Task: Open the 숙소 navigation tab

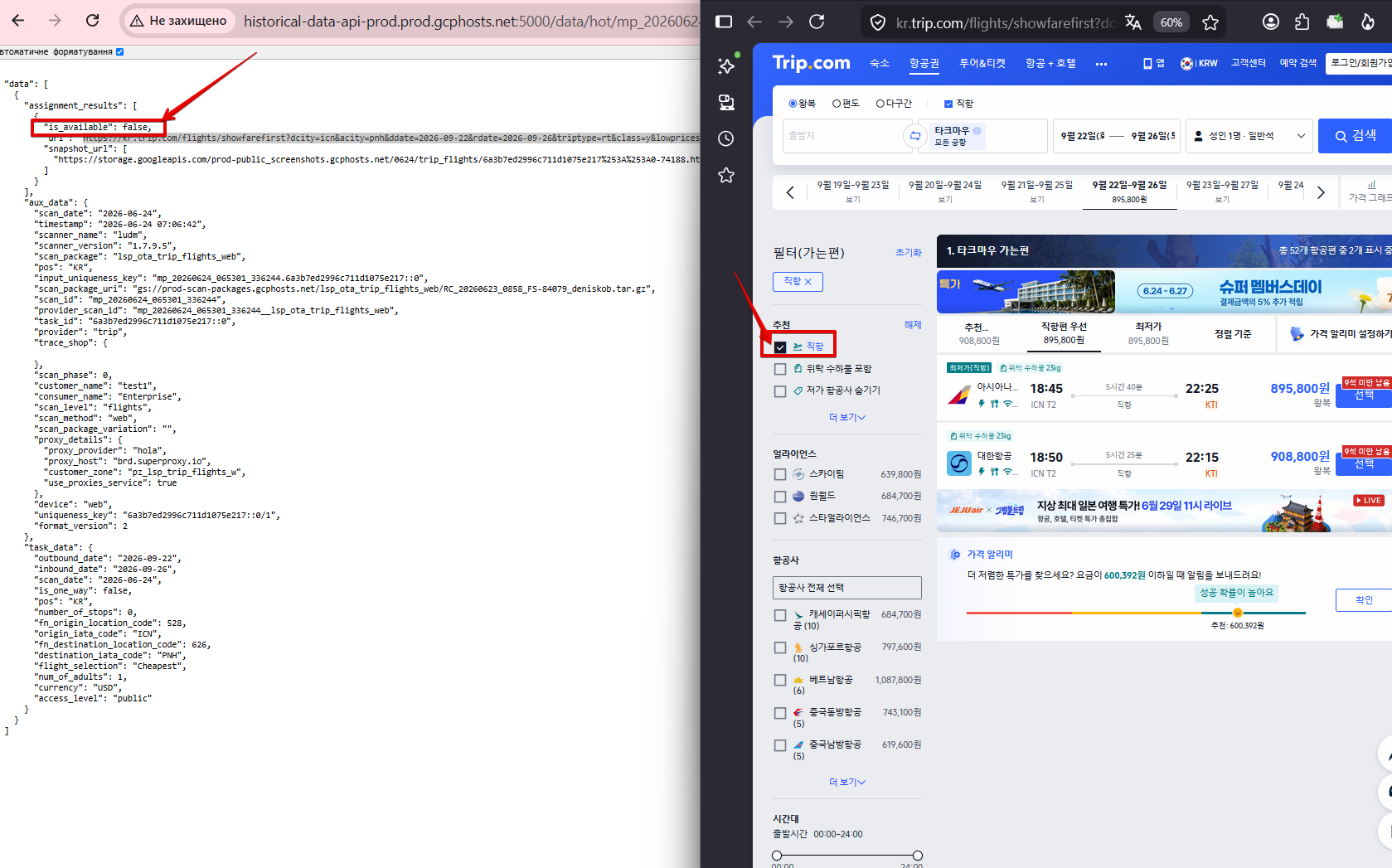Action: pos(880,63)
